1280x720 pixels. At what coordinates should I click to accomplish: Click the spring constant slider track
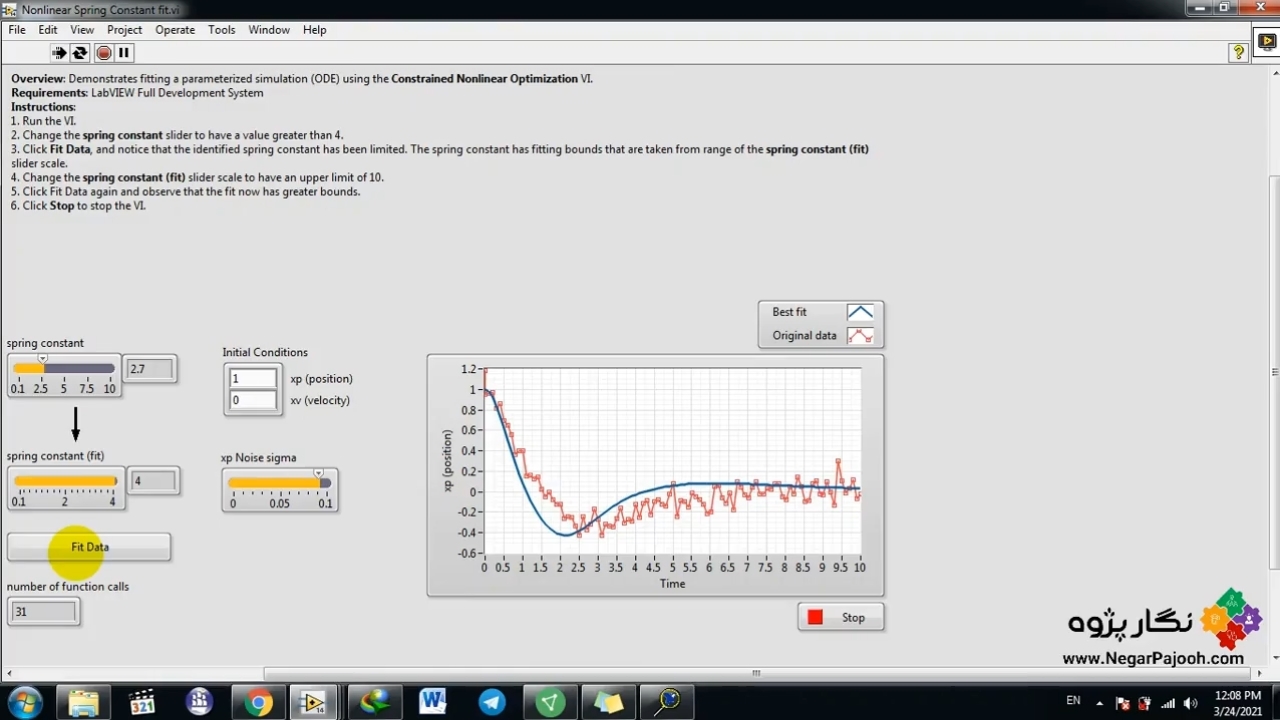(64, 369)
